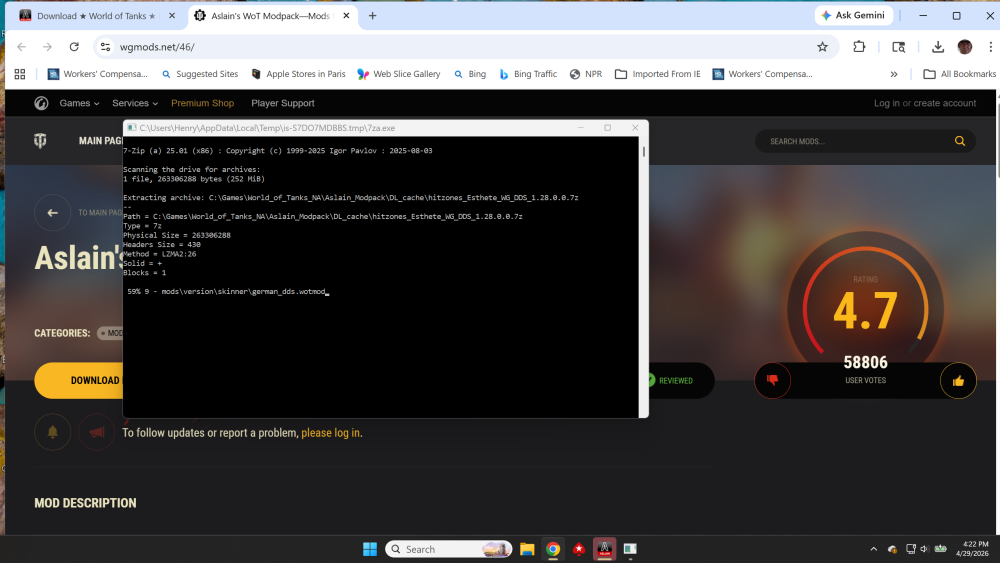
Task: Click the 4.7 rating gauge
Action: [x=865, y=310]
